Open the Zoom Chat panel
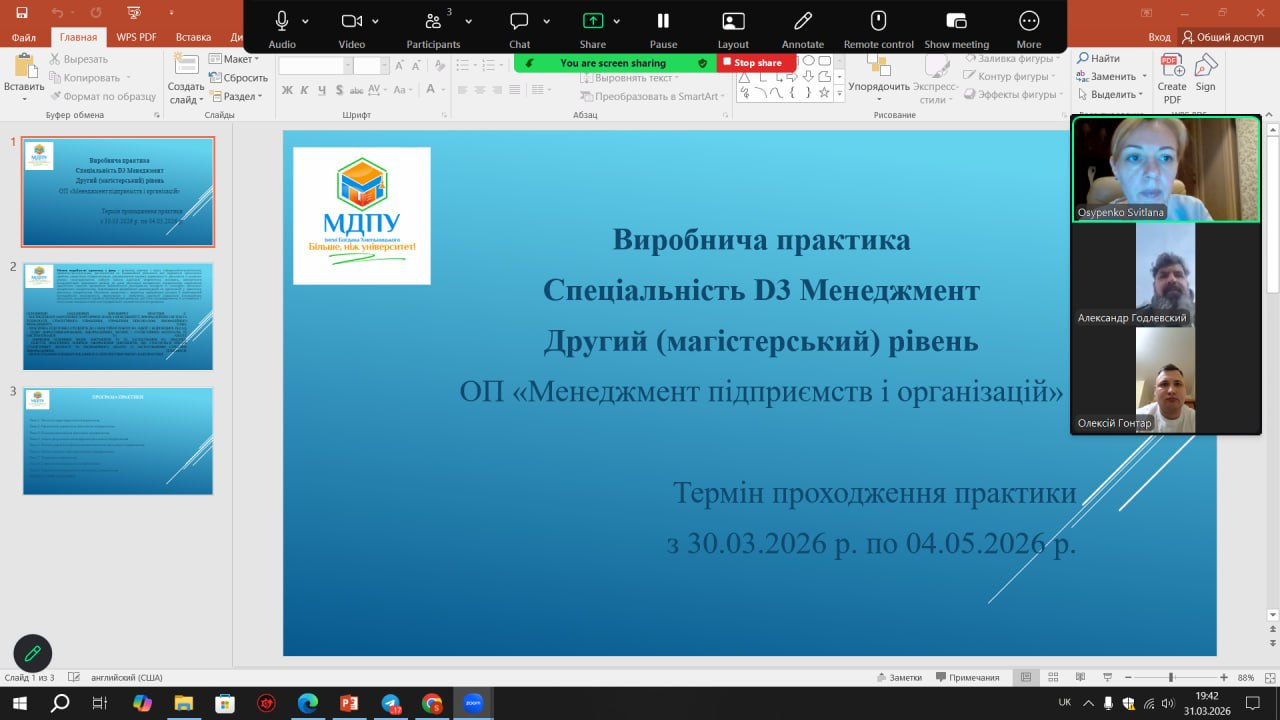This screenshot has height=720, width=1280. tap(519, 22)
